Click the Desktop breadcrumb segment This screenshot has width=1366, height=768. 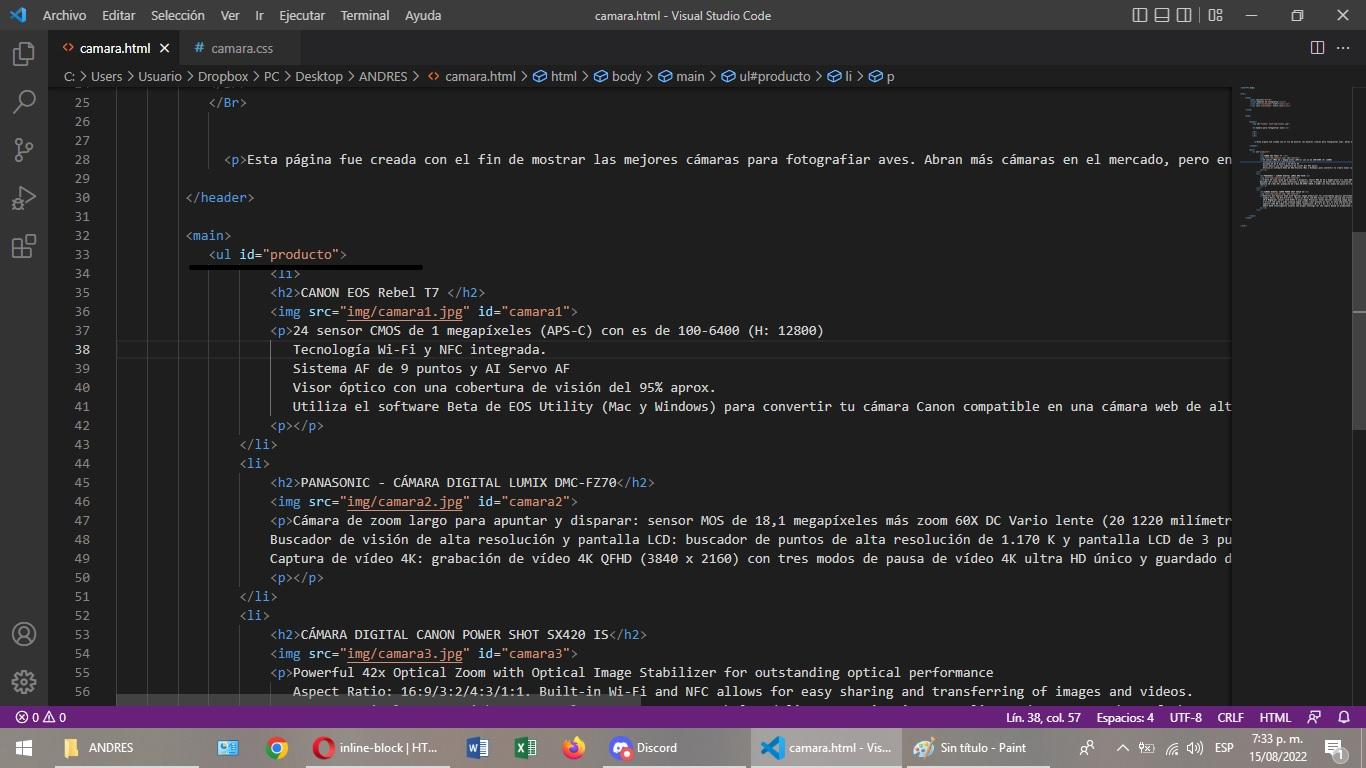tap(318, 76)
